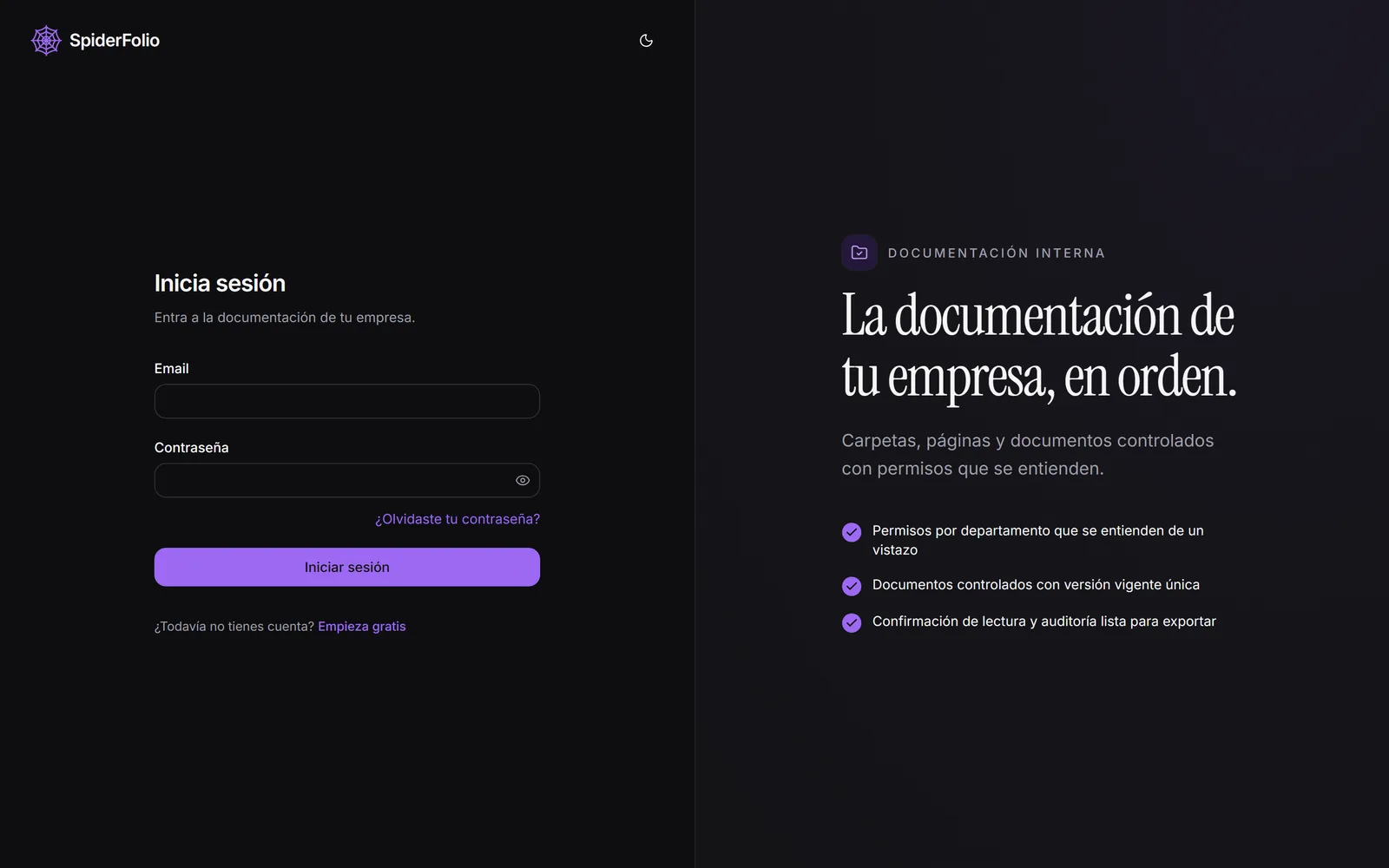Click the Email field label
1389x868 pixels.
172,369
